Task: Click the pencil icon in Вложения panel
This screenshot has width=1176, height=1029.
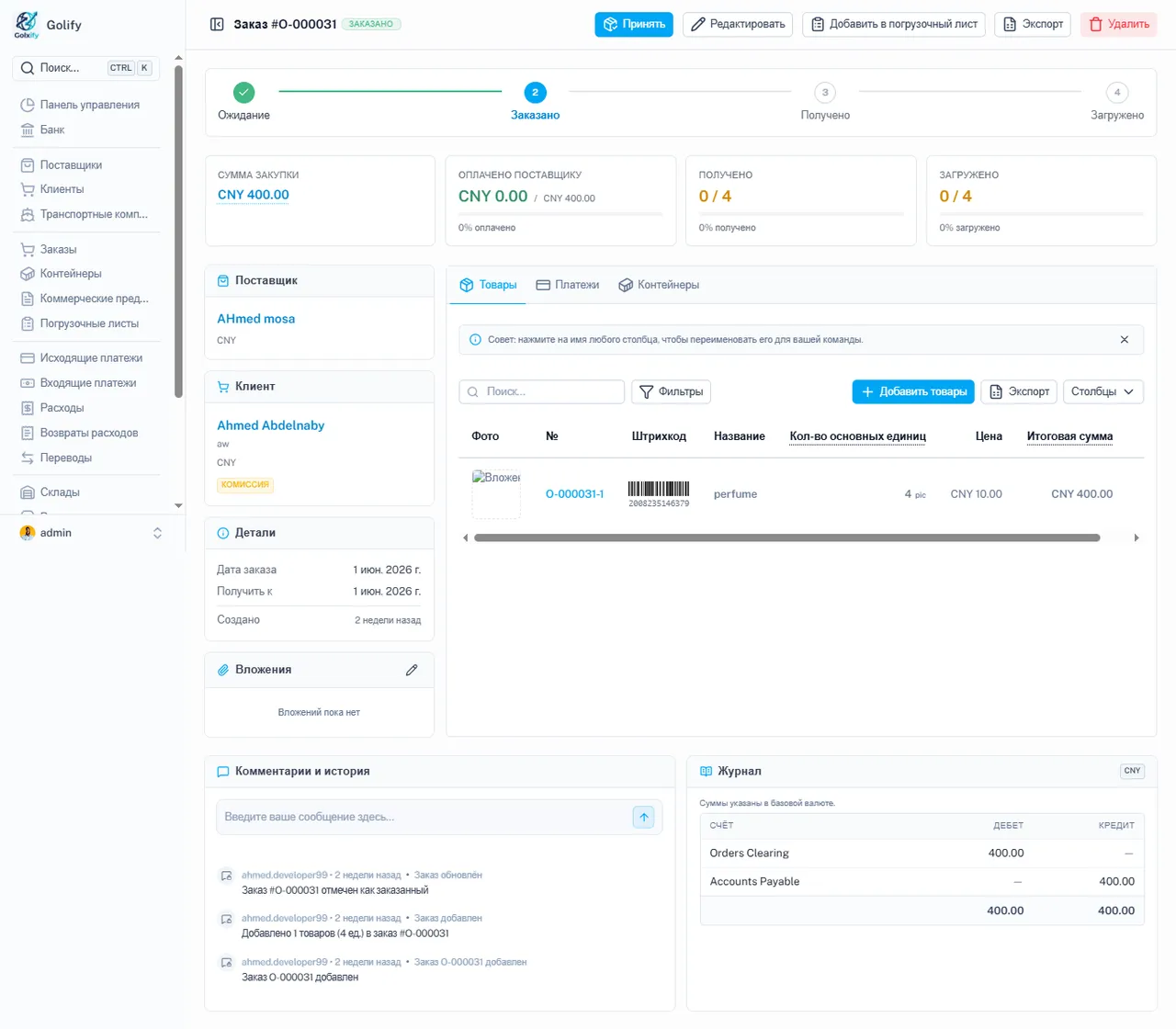Action: tap(412, 670)
